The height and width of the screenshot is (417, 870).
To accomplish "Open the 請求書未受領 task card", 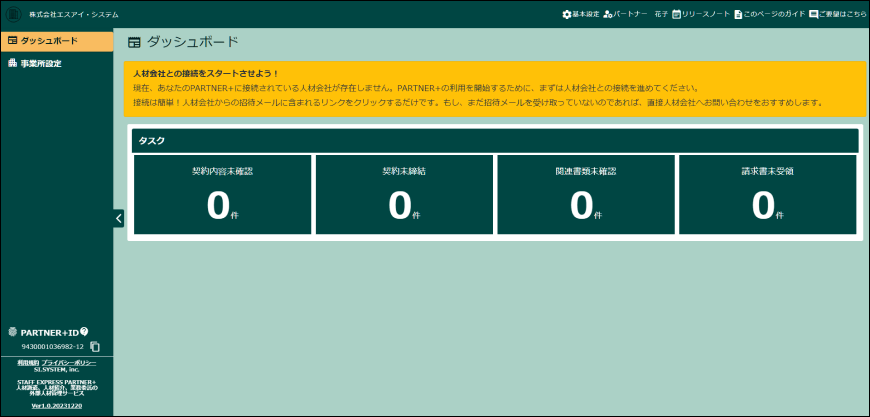I will tap(768, 195).
